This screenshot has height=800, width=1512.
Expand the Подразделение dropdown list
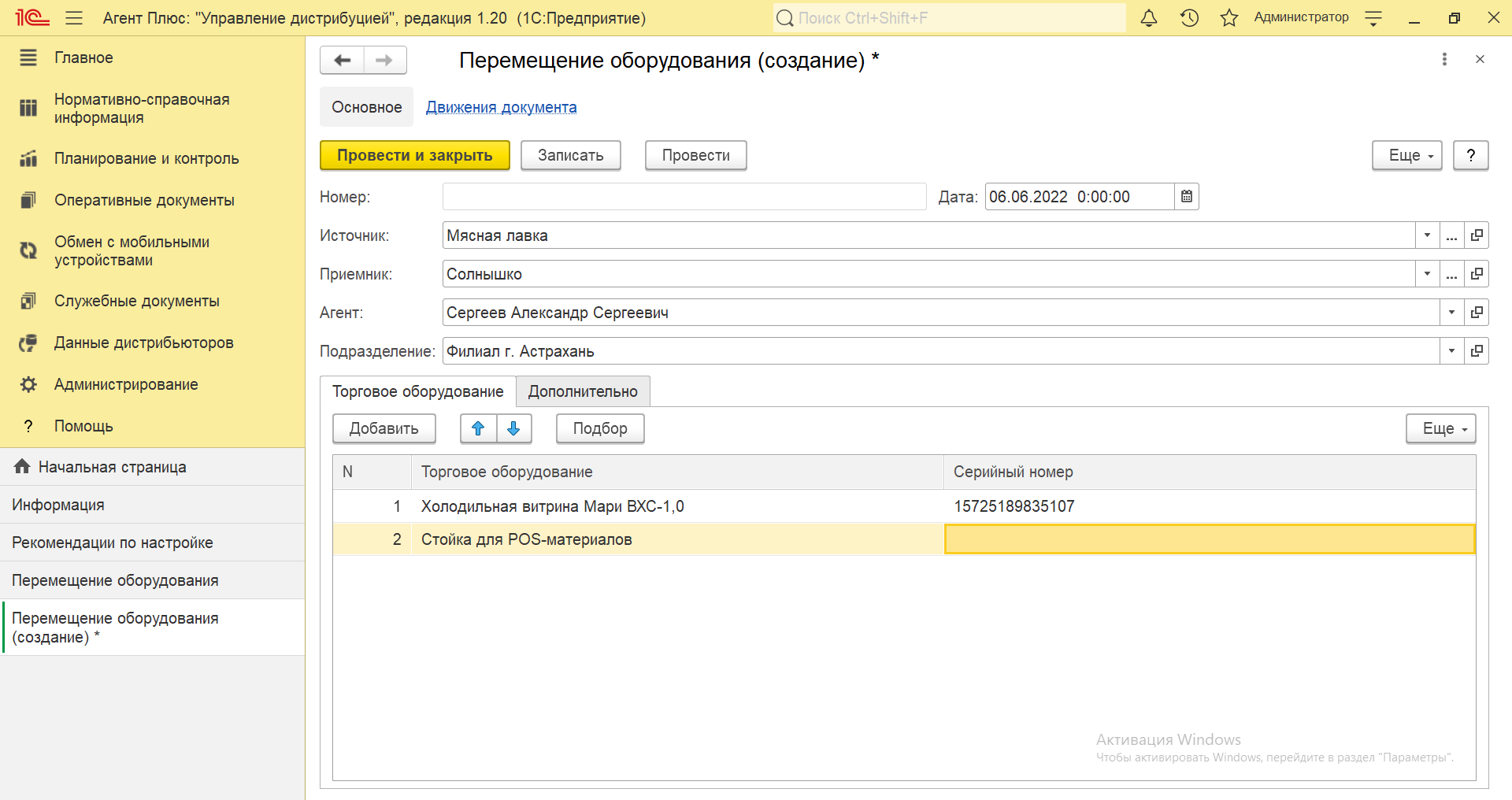tap(1451, 351)
